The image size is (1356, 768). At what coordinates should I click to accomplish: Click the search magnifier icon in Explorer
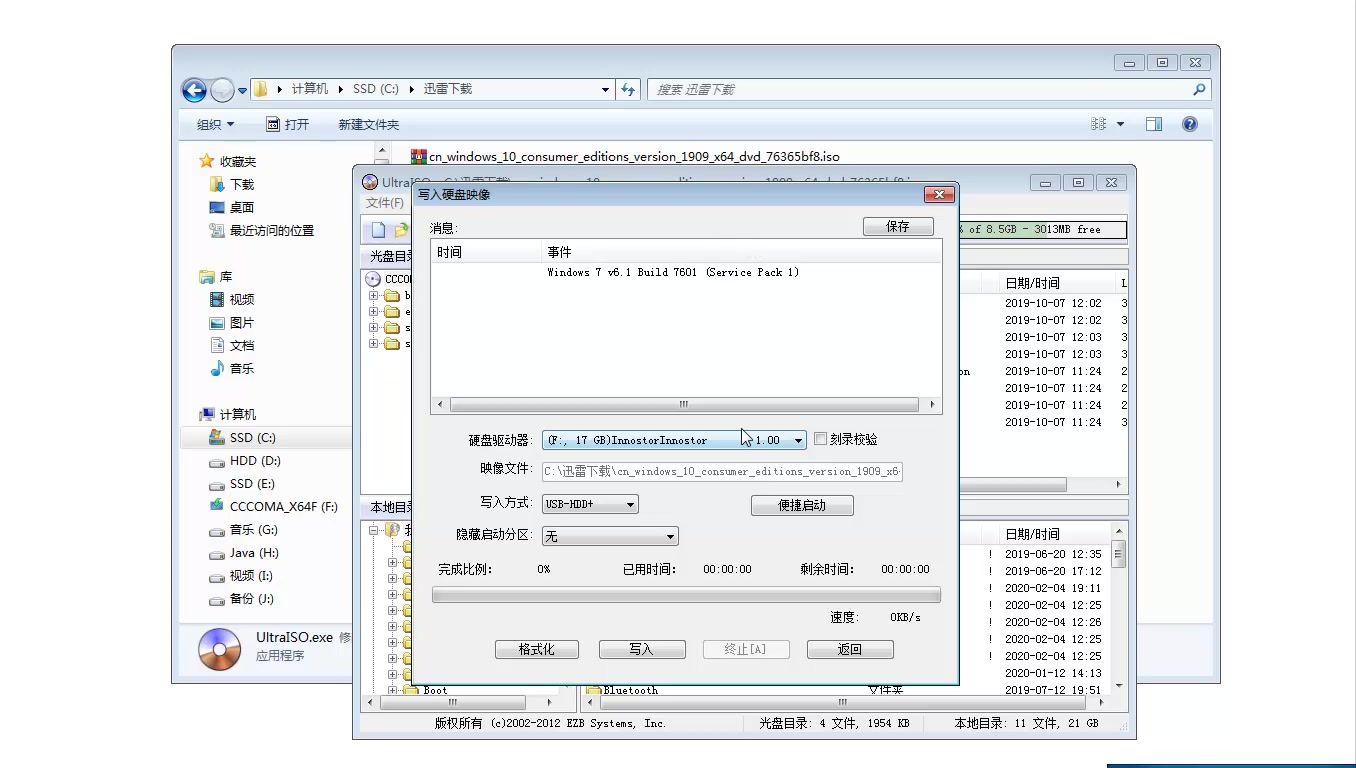click(x=1199, y=89)
